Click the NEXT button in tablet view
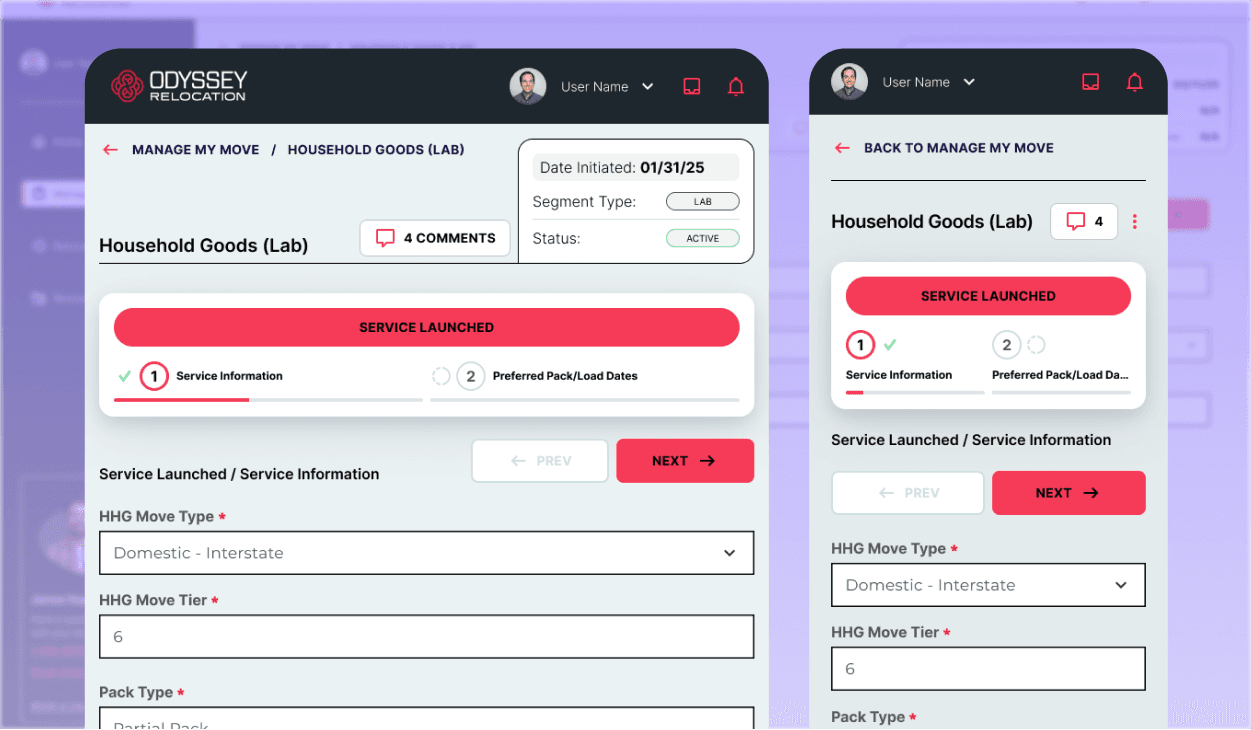 pos(685,461)
